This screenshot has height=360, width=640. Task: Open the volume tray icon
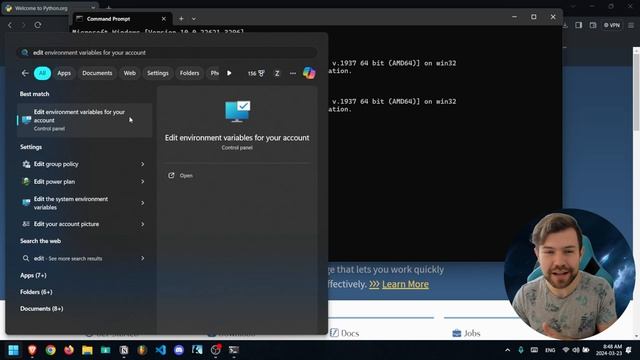click(x=576, y=350)
